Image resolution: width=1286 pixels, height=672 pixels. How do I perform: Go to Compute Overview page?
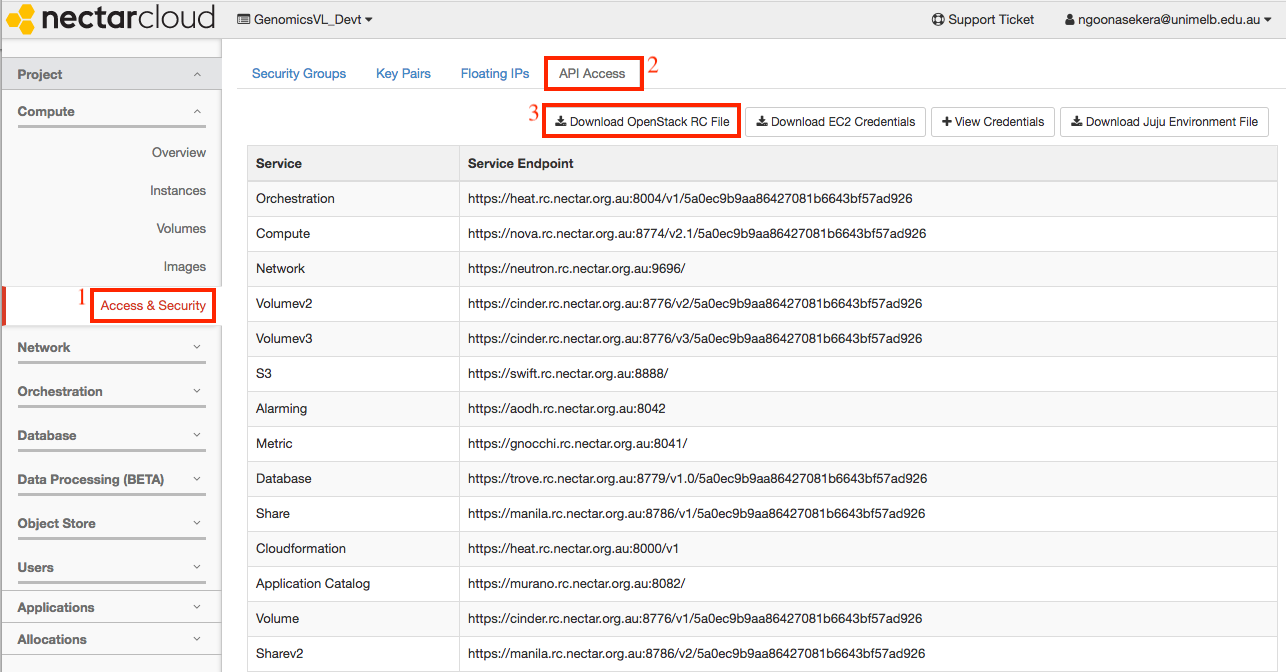(179, 153)
